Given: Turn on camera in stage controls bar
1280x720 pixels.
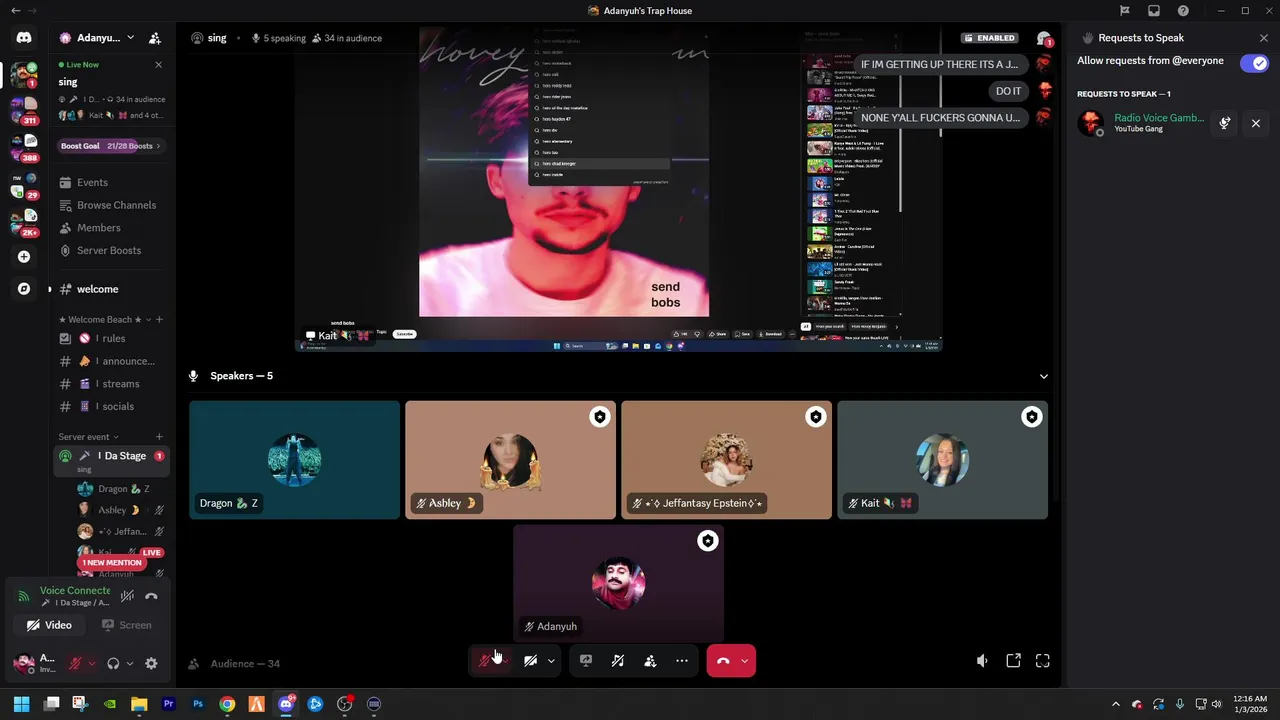Looking at the screenshot, I should click(x=530, y=661).
